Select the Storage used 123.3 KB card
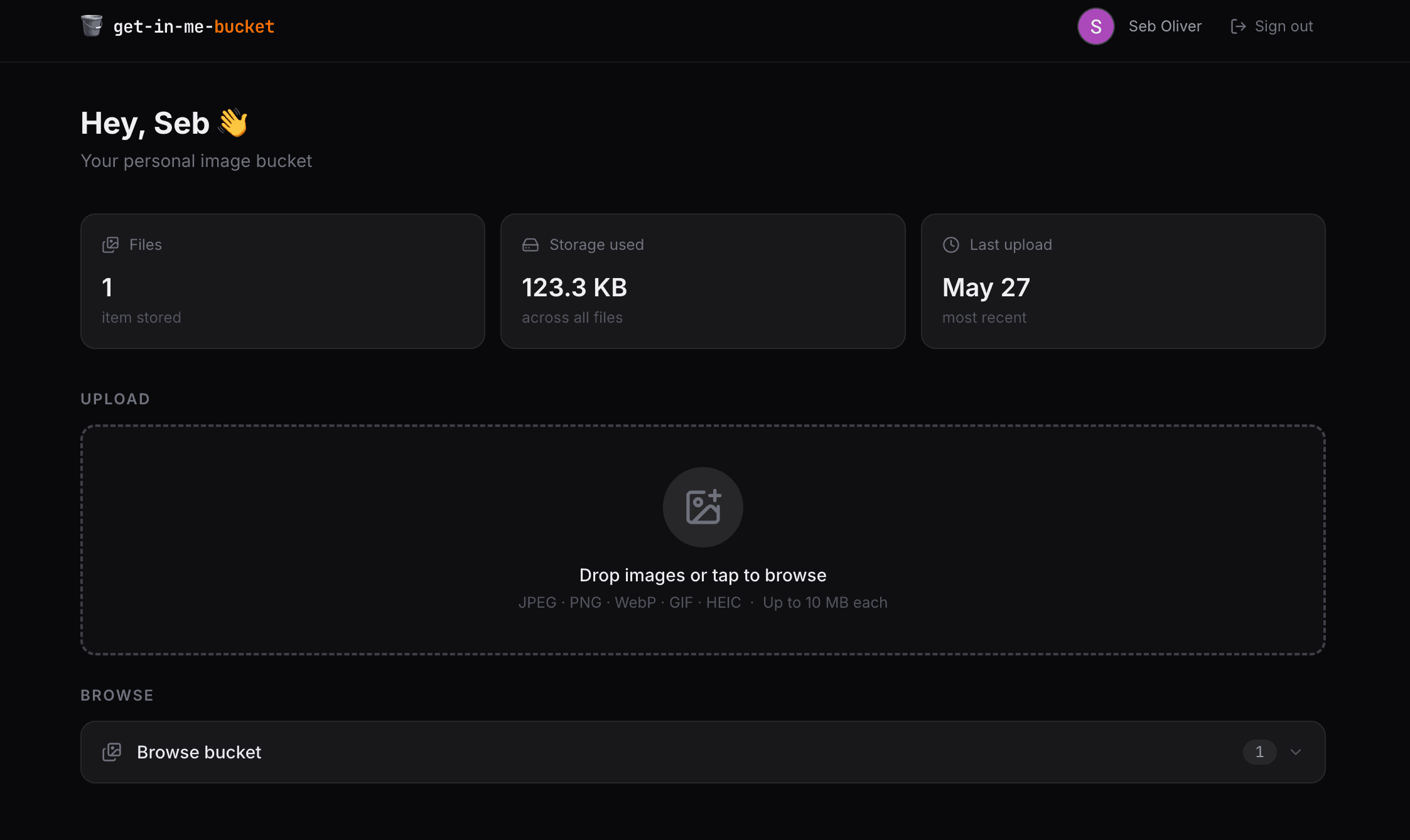This screenshot has width=1410, height=840. tap(703, 281)
